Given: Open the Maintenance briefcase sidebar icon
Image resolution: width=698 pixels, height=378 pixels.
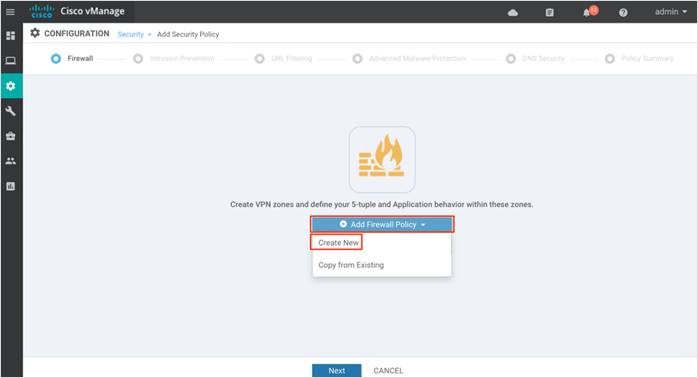Looking at the screenshot, I should pos(11,136).
